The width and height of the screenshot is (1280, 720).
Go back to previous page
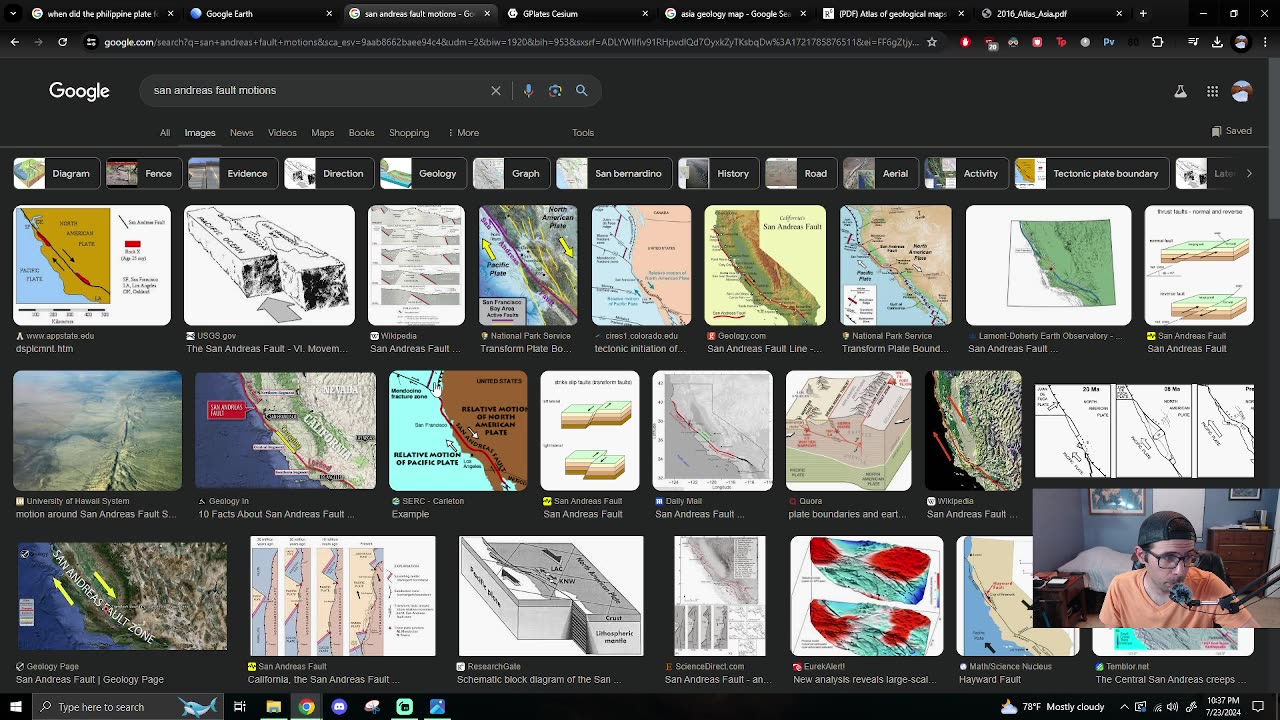click(14, 42)
